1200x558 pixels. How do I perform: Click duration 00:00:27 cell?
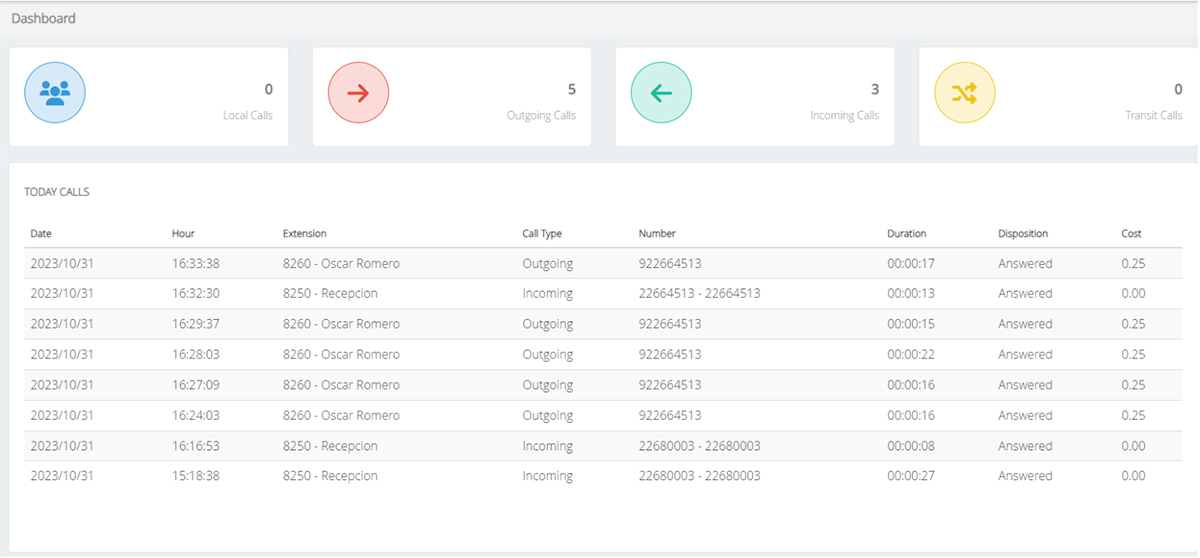point(911,476)
